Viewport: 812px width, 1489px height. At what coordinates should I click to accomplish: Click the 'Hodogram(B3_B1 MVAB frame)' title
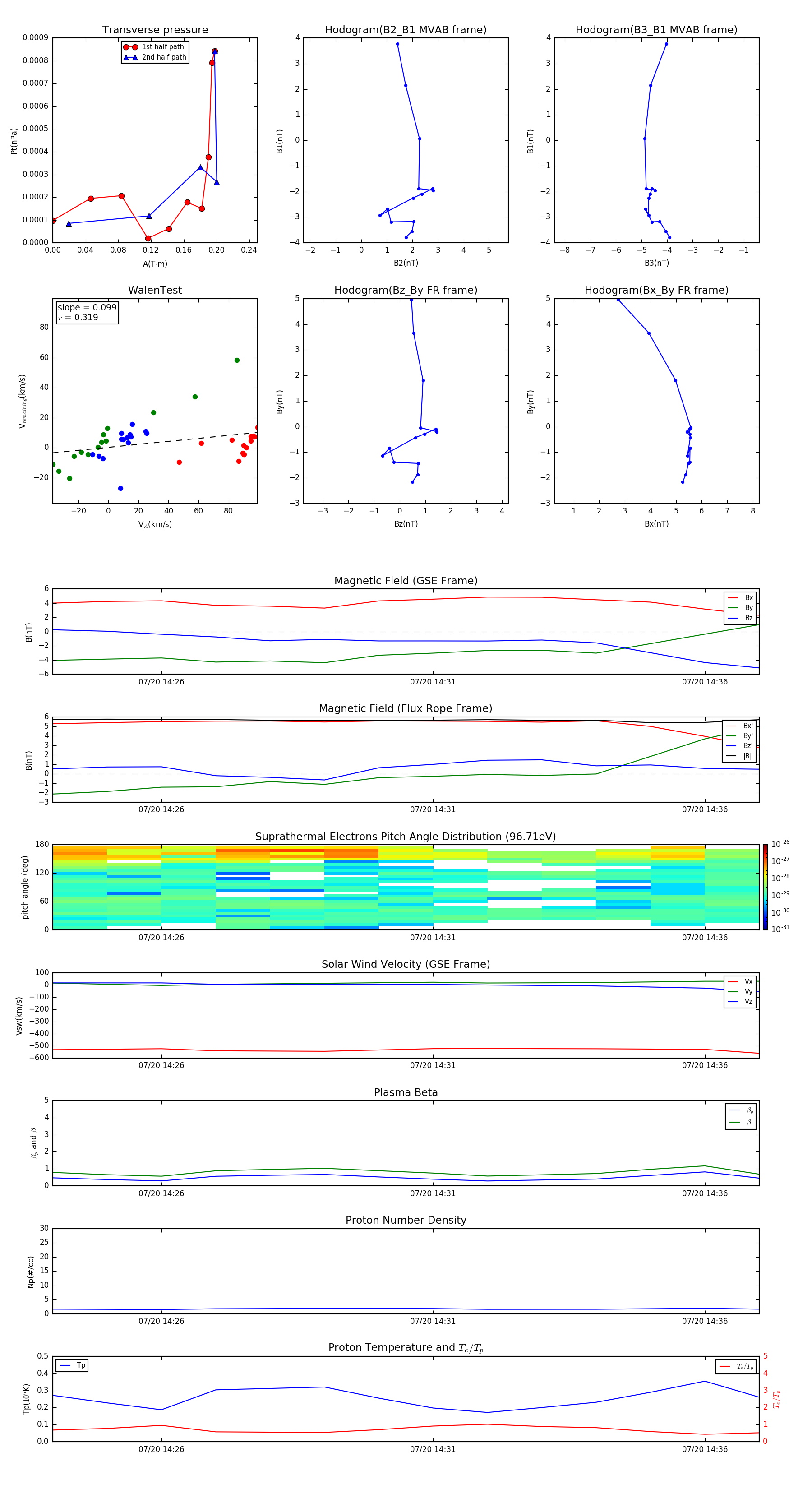656,30
